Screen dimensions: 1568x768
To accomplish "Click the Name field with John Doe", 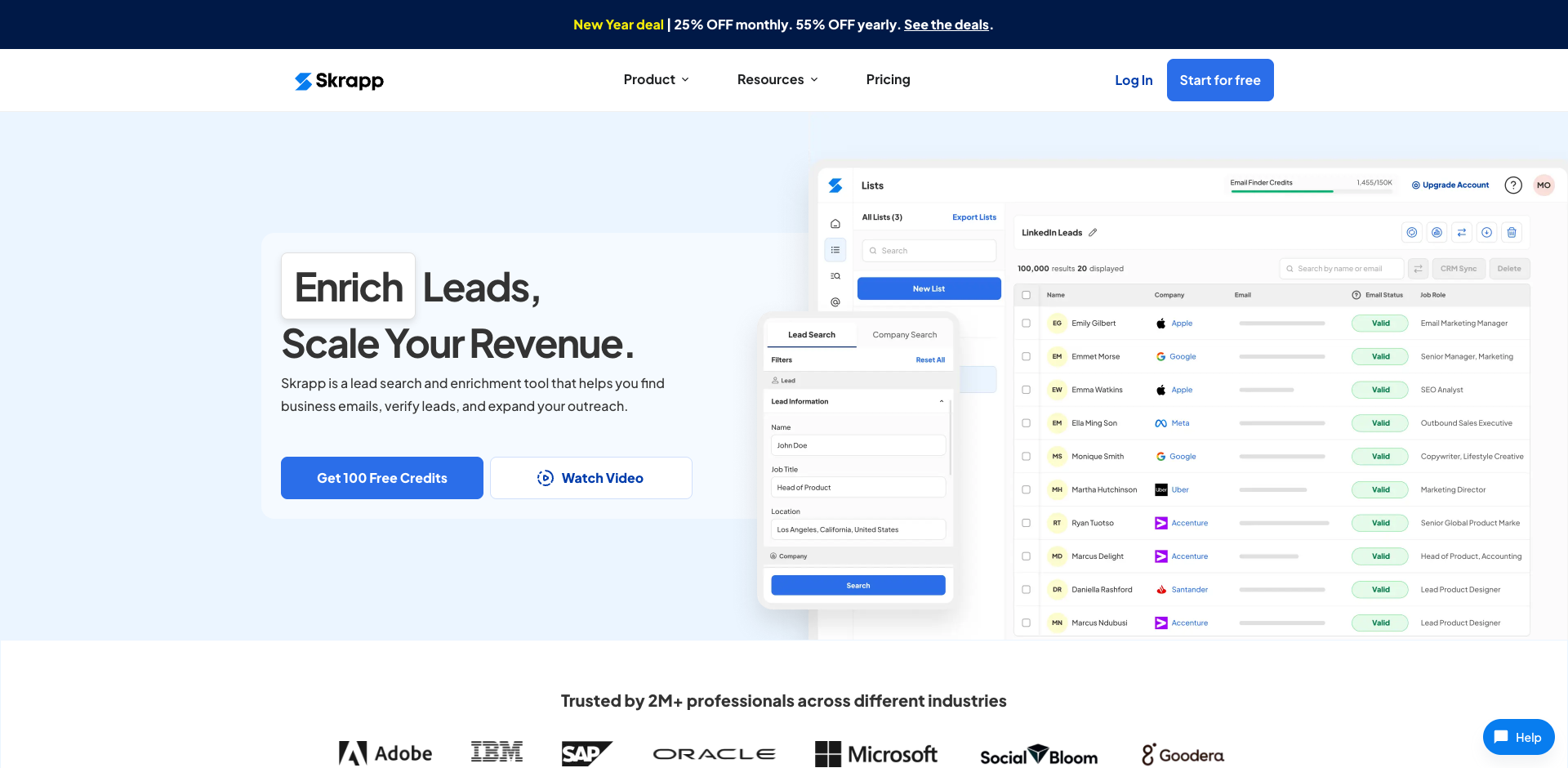I will pos(858,445).
